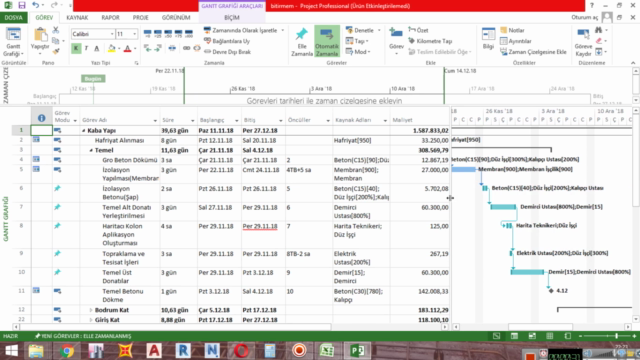This screenshot has width=640, height=360.
Task: Open the Gantt Grafiği view button
Action: click(x=13, y=42)
